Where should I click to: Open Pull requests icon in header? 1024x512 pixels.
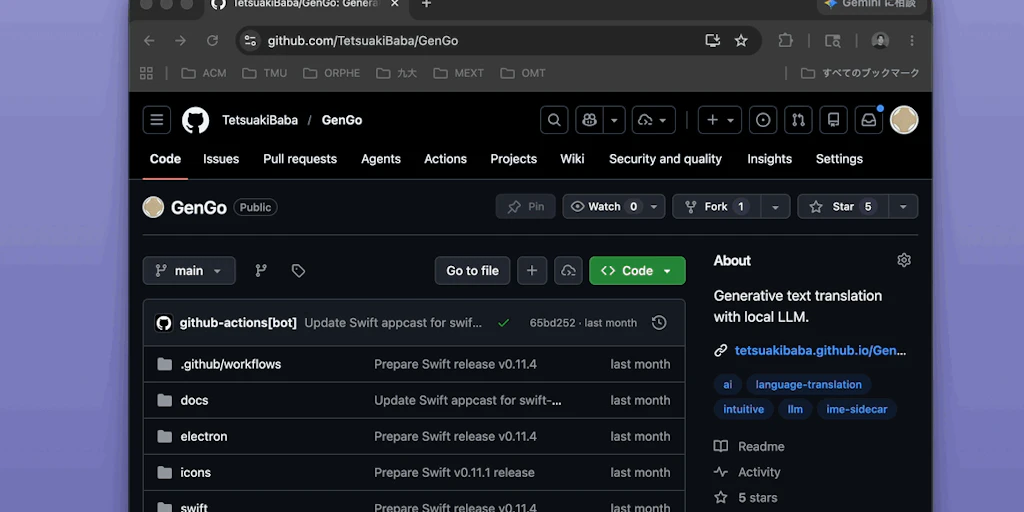click(798, 120)
